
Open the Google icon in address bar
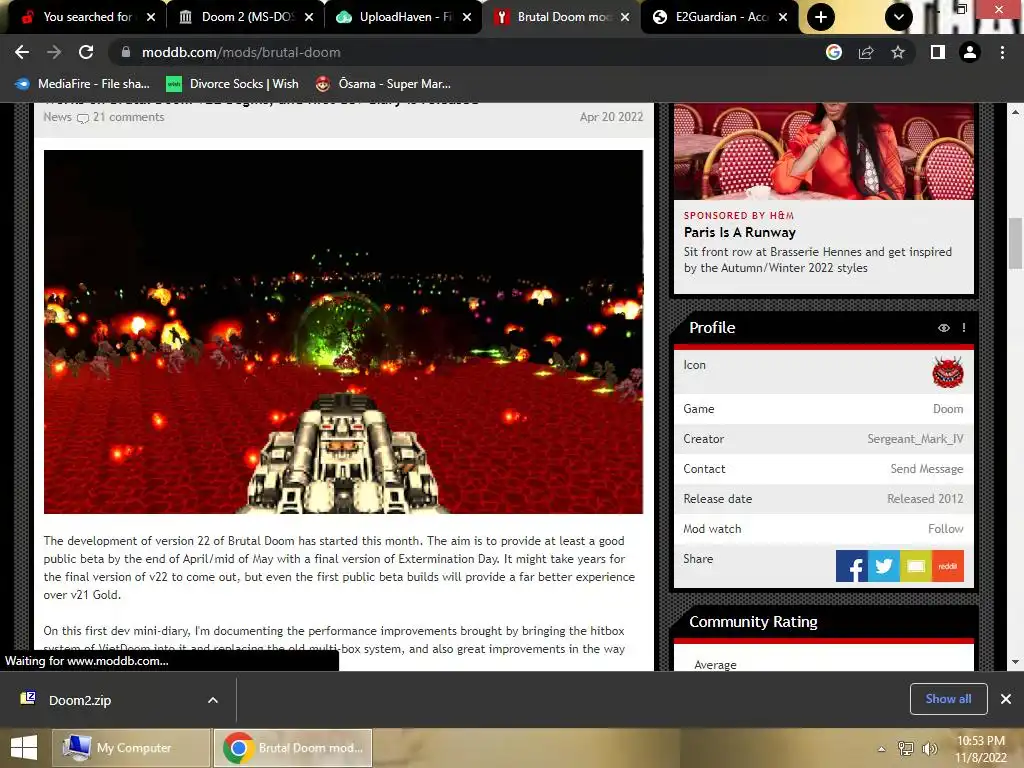coord(833,52)
